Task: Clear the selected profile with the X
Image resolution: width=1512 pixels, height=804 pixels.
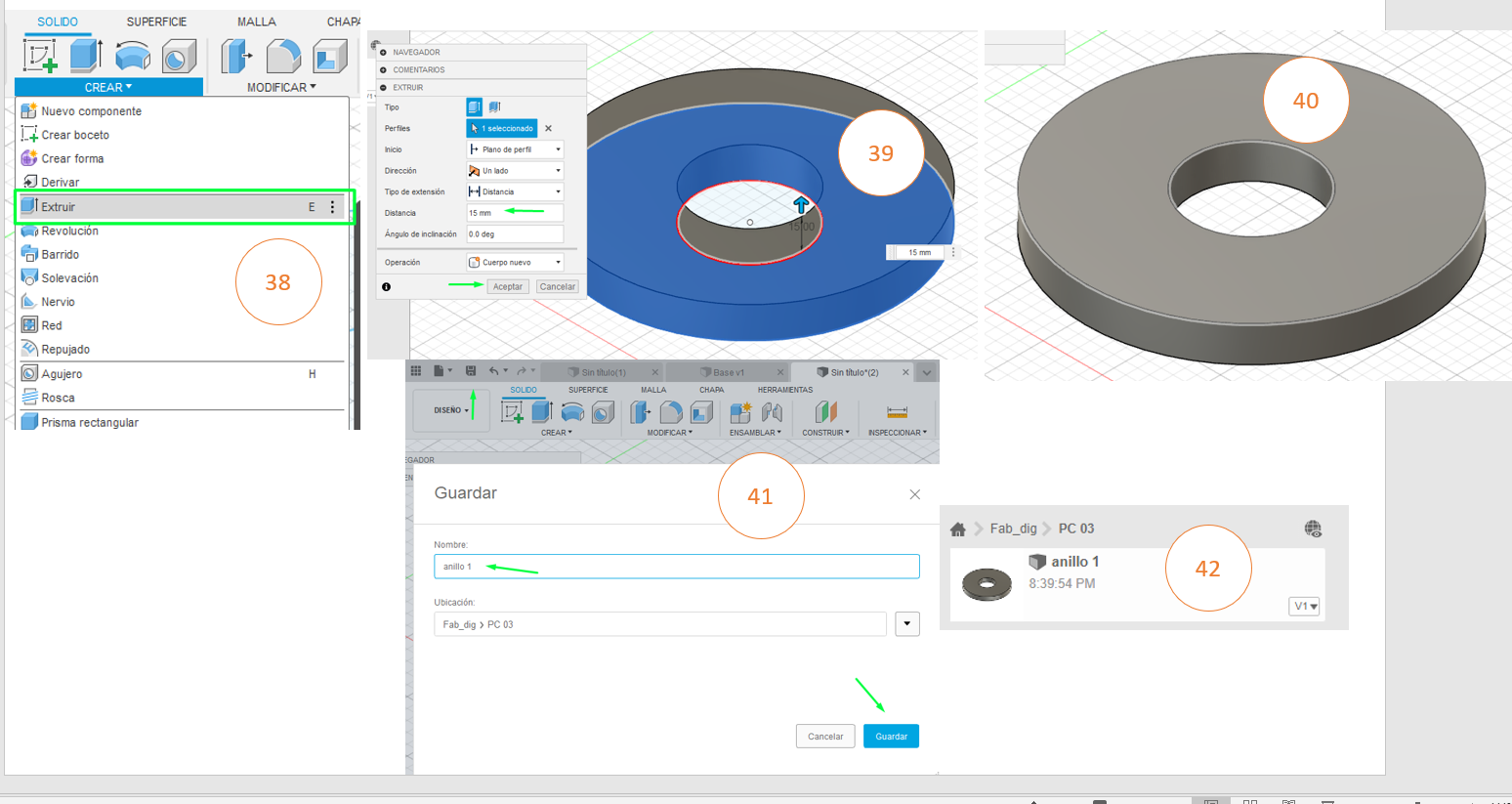Action: 548,128
